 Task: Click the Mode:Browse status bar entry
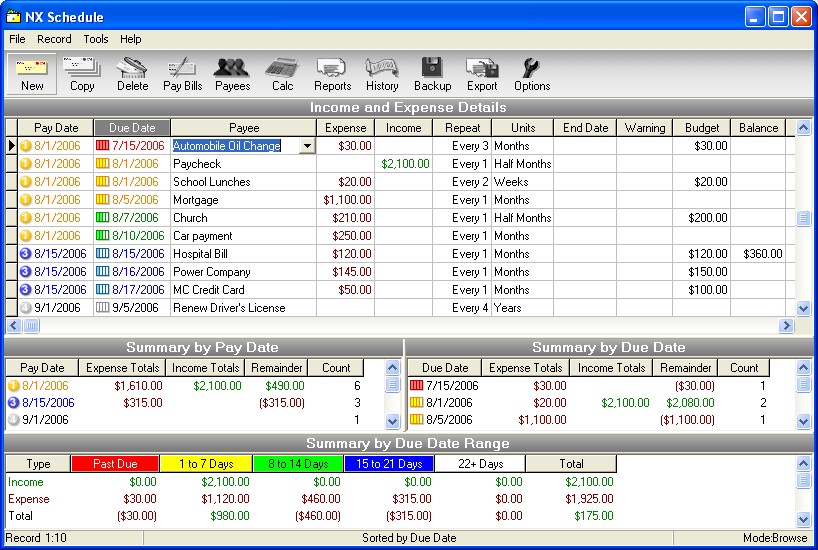(x=775, y=538)
